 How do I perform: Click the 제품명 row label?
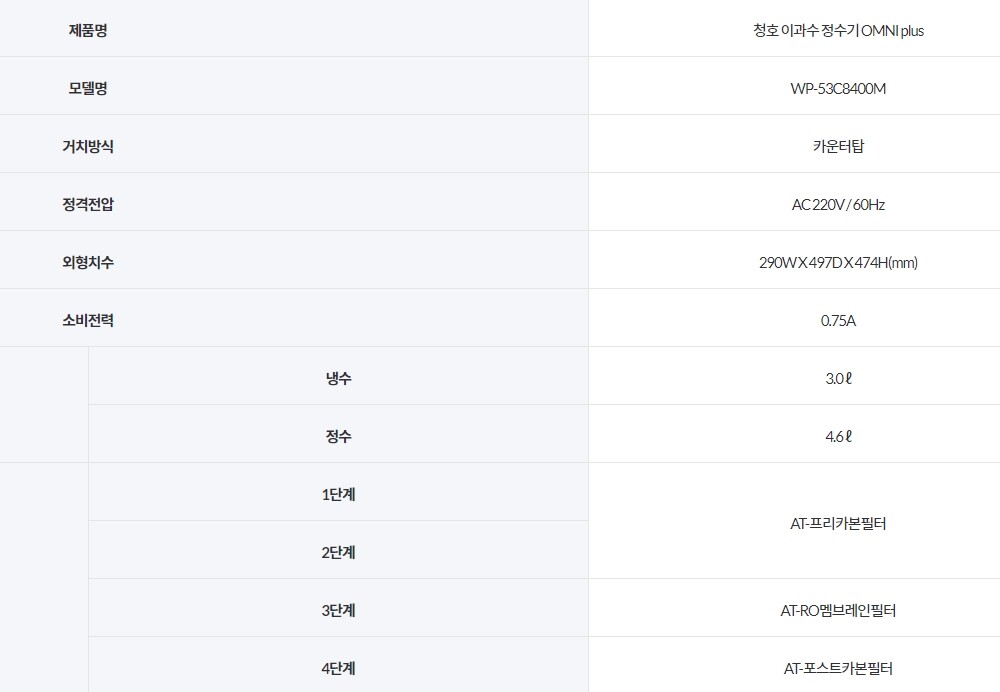coord(88,30)
